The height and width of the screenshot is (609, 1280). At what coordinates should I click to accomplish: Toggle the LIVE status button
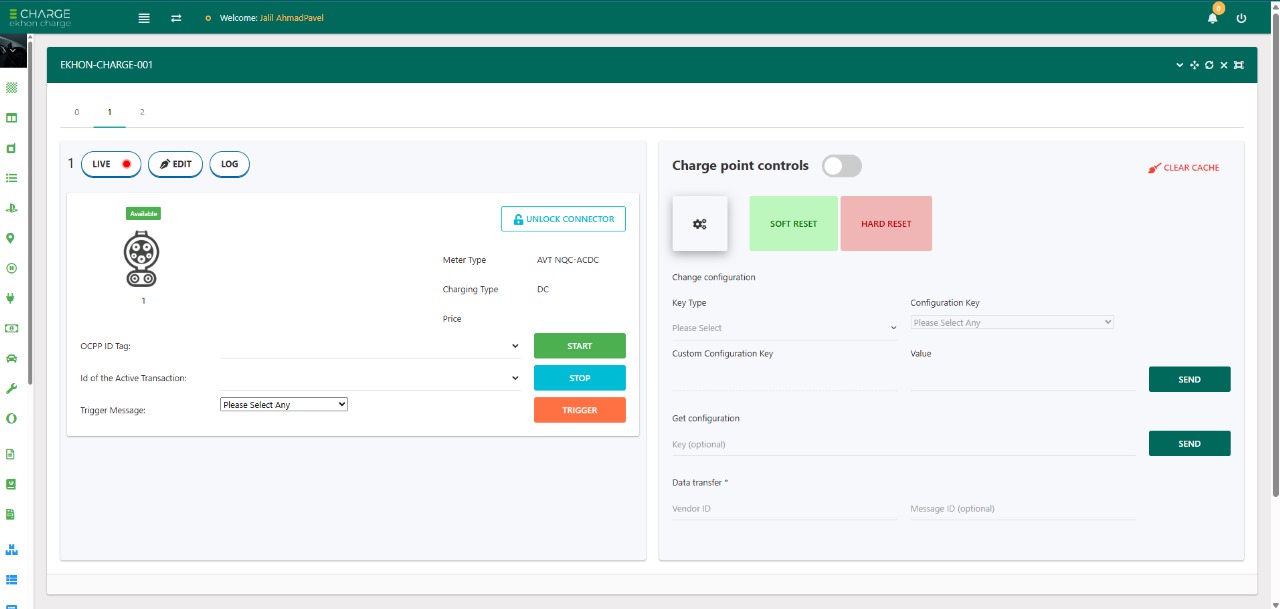(111, 164)
